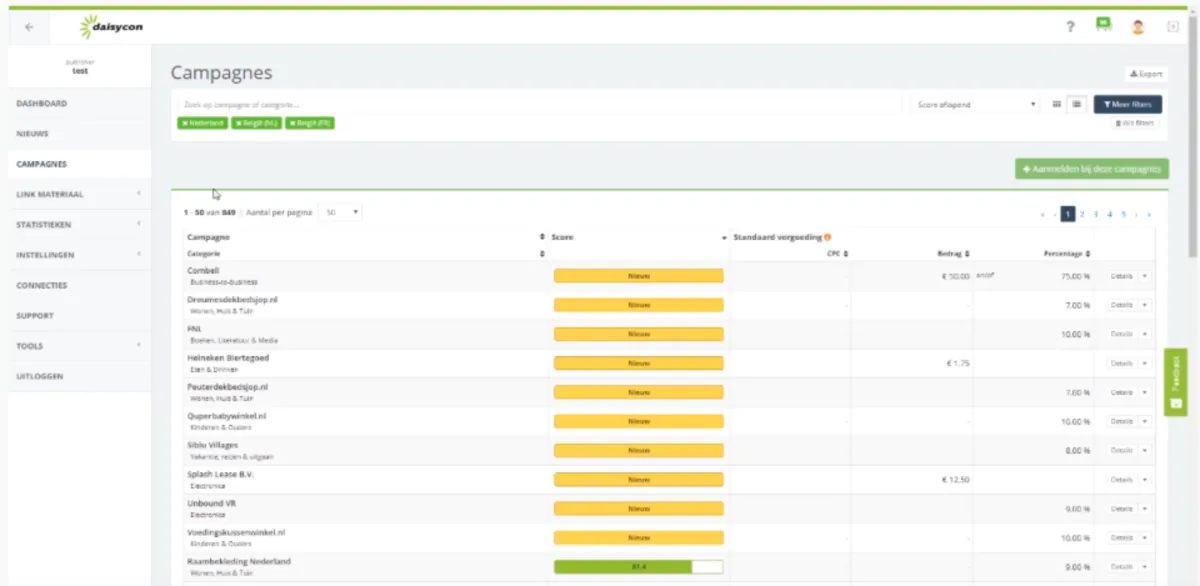The image size is (1200, 586).
Task: Open the help question mark icon
Action: [1070, 27]
